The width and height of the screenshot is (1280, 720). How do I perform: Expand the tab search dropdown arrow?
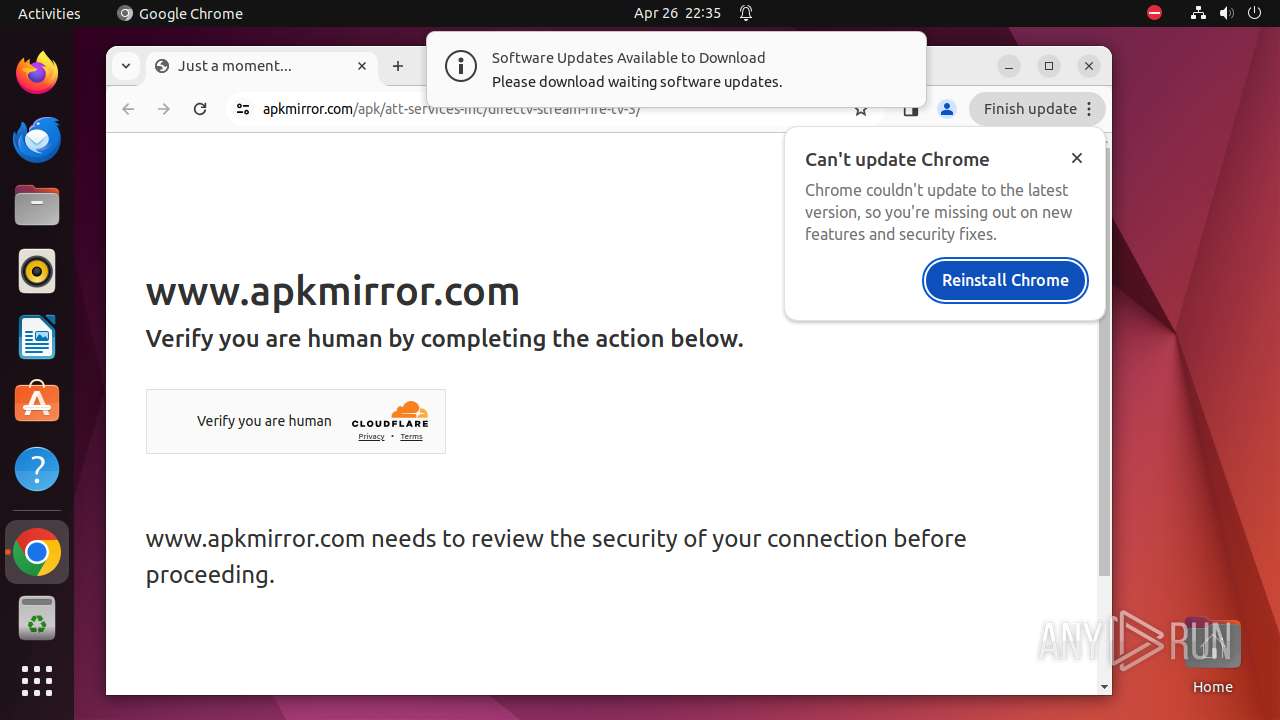pos(125,66)
